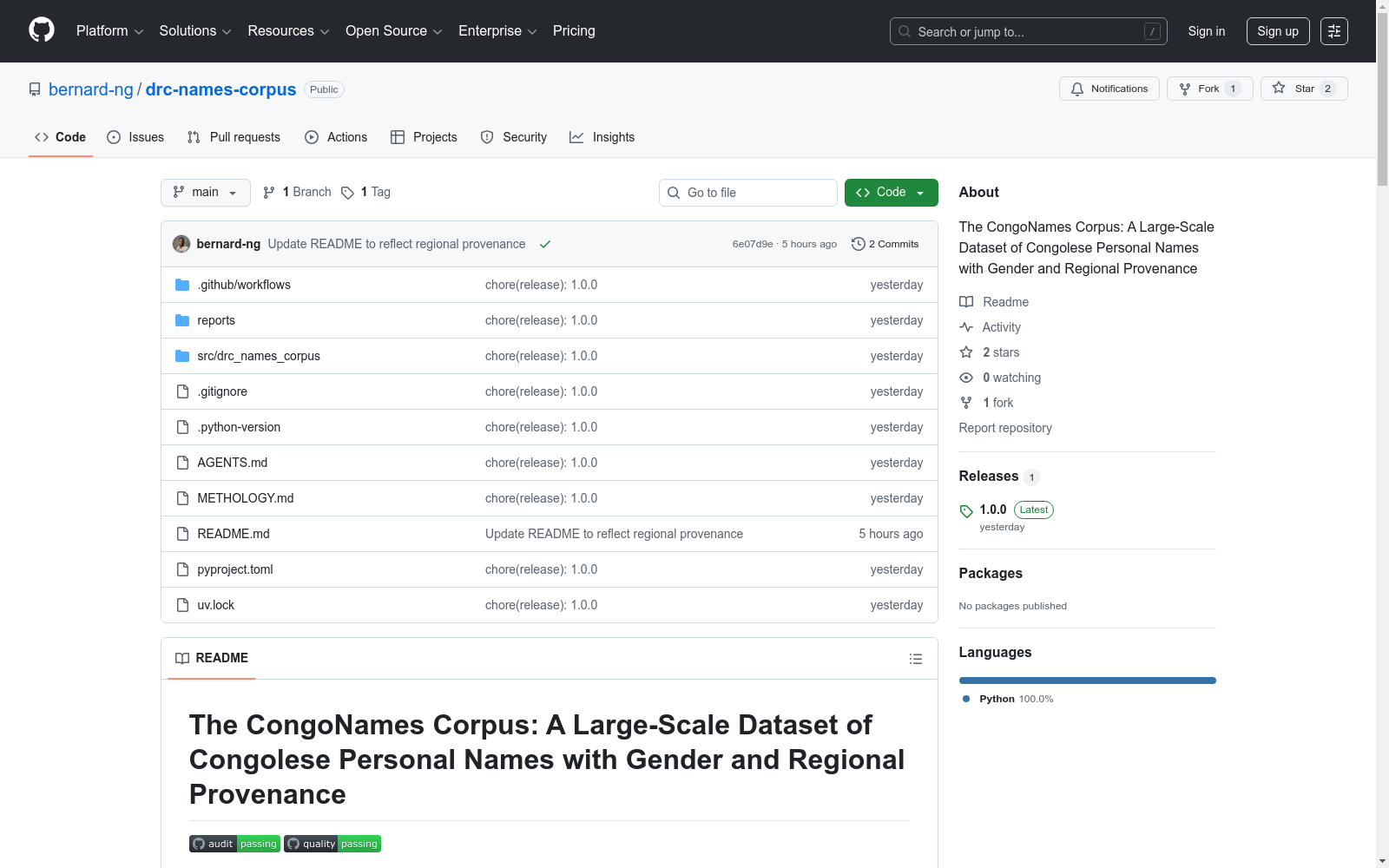View the 2 Commits history
Viewport: 1389px width, 868px height.
pos(885,244)
